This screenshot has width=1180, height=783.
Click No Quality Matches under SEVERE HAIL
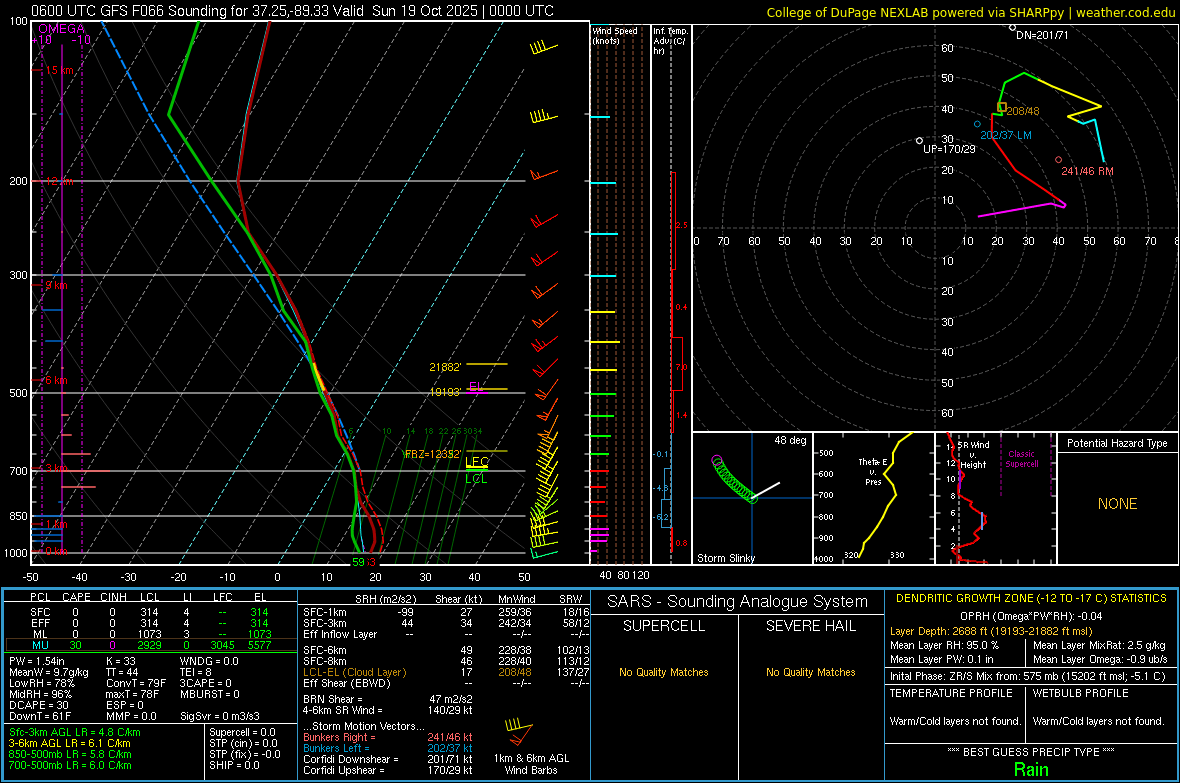point(810,672)
